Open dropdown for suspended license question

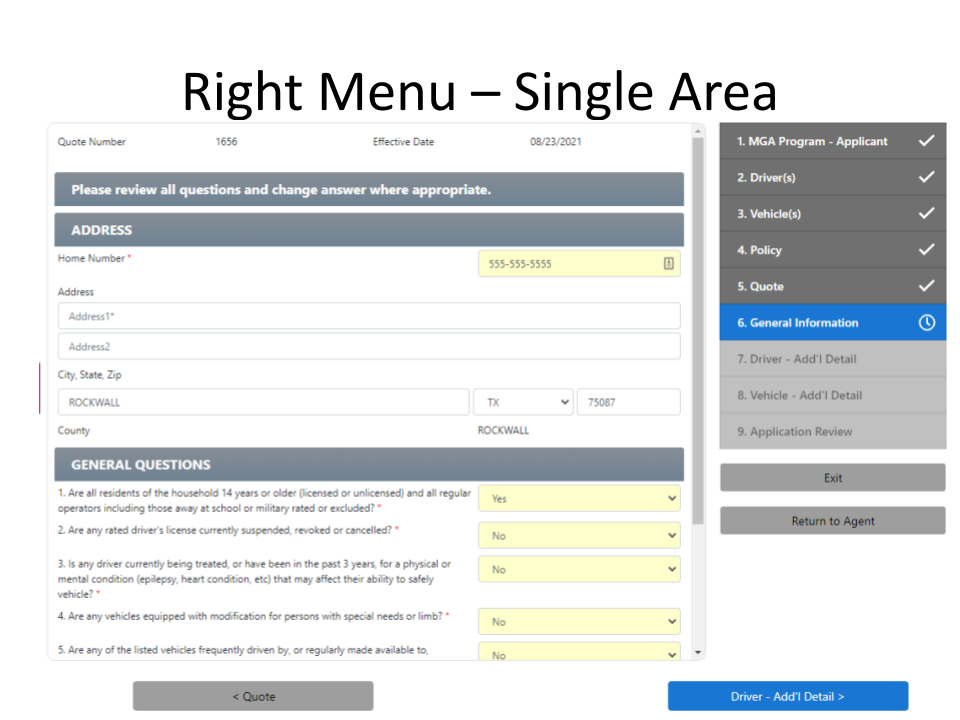click(579, 535)
